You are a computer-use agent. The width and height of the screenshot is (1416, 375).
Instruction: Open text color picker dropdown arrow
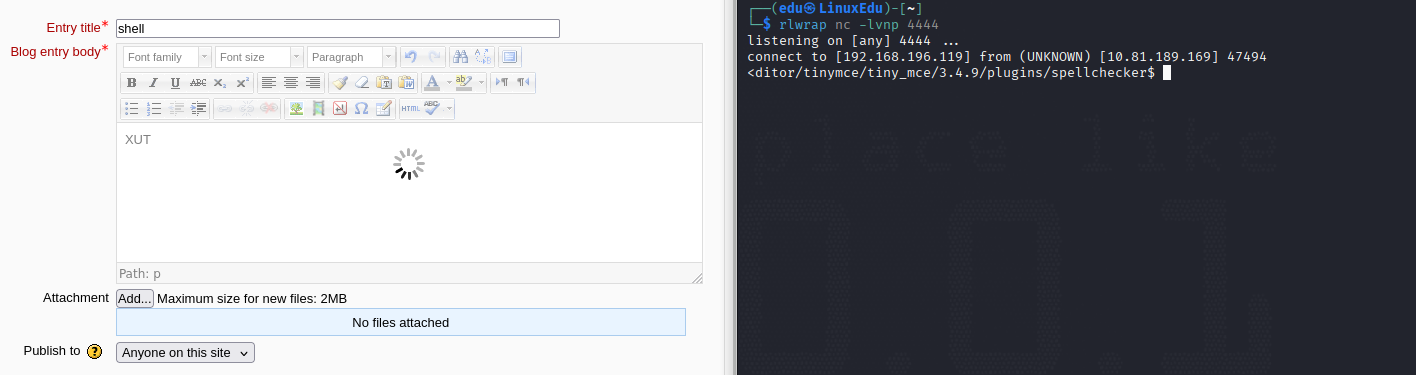click(x=449, y=83)
